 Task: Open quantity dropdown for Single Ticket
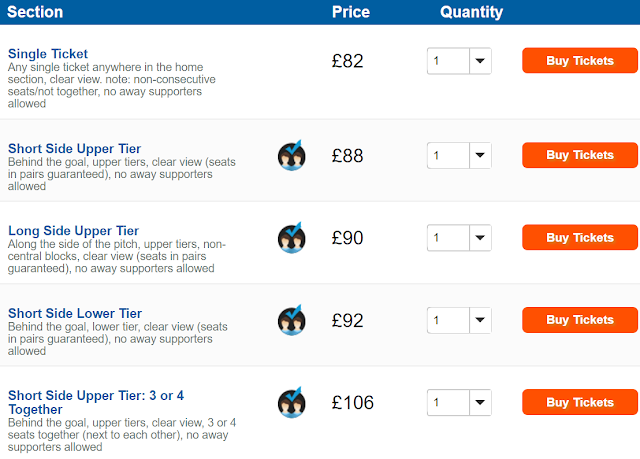[459, 61]
